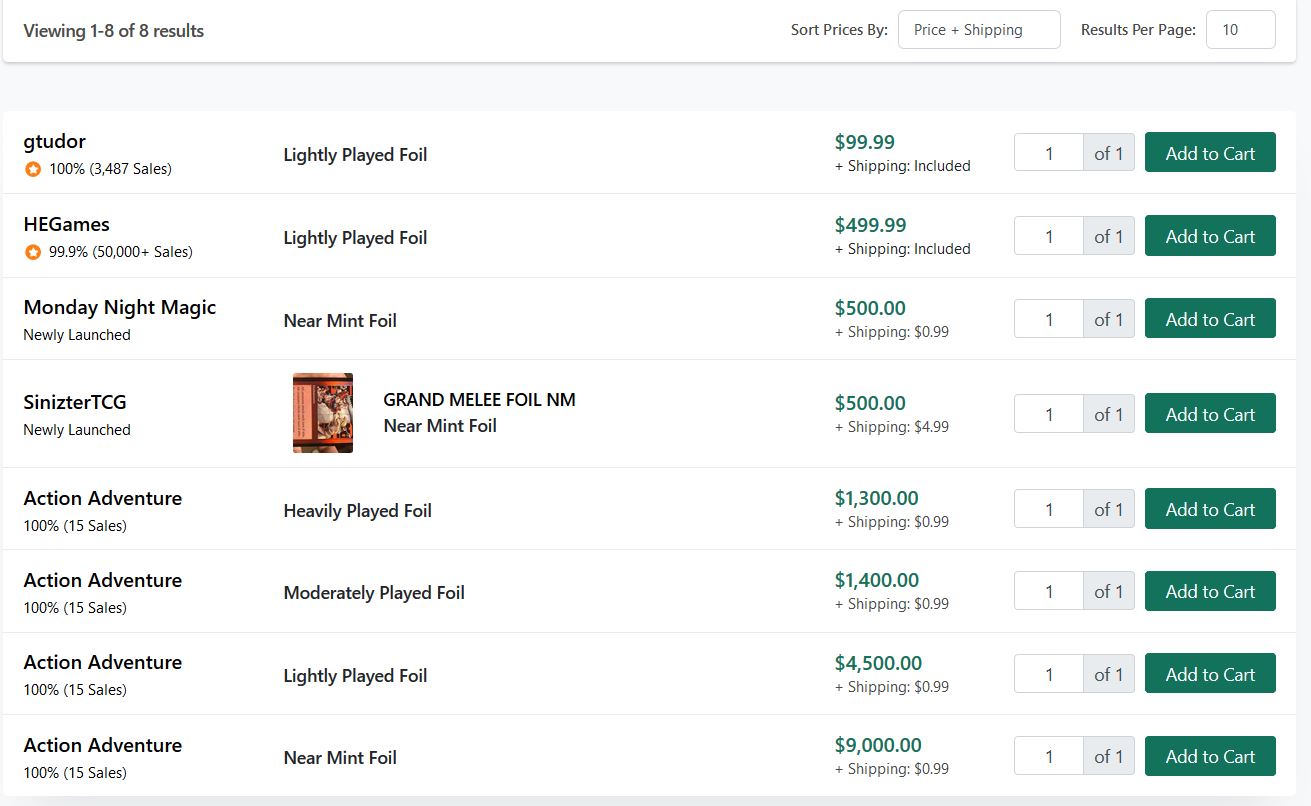The width and height of the screenshot is (1311, 806).
Task: Click quantity field for $1,300.00 Heavily Played Foil
Action: pos(1048,509)
